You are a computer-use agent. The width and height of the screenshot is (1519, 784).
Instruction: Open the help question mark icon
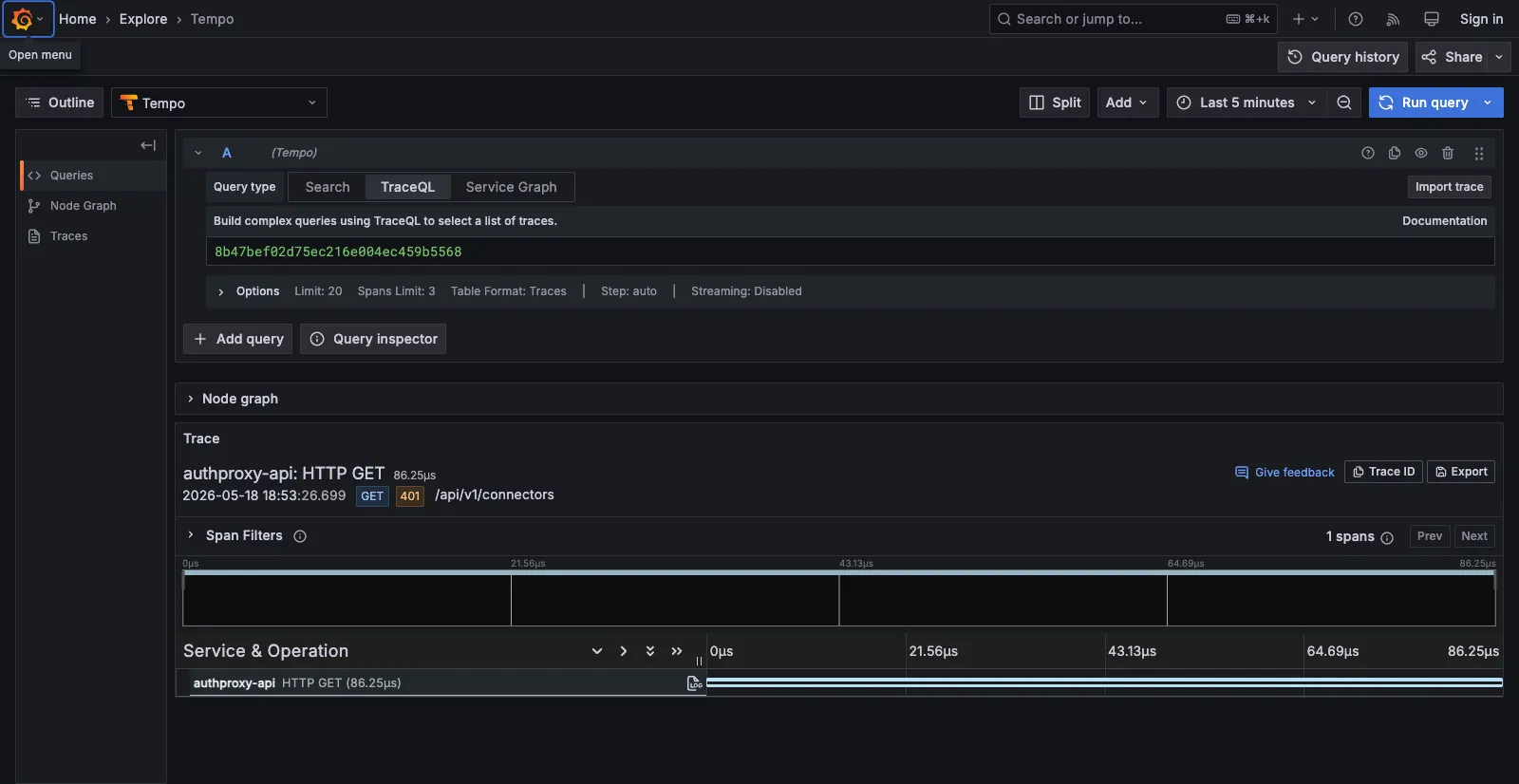(1356, 19)
